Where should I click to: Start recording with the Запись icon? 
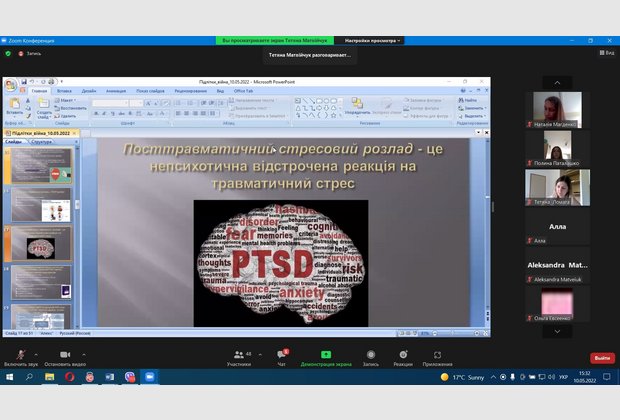point(370,354)
